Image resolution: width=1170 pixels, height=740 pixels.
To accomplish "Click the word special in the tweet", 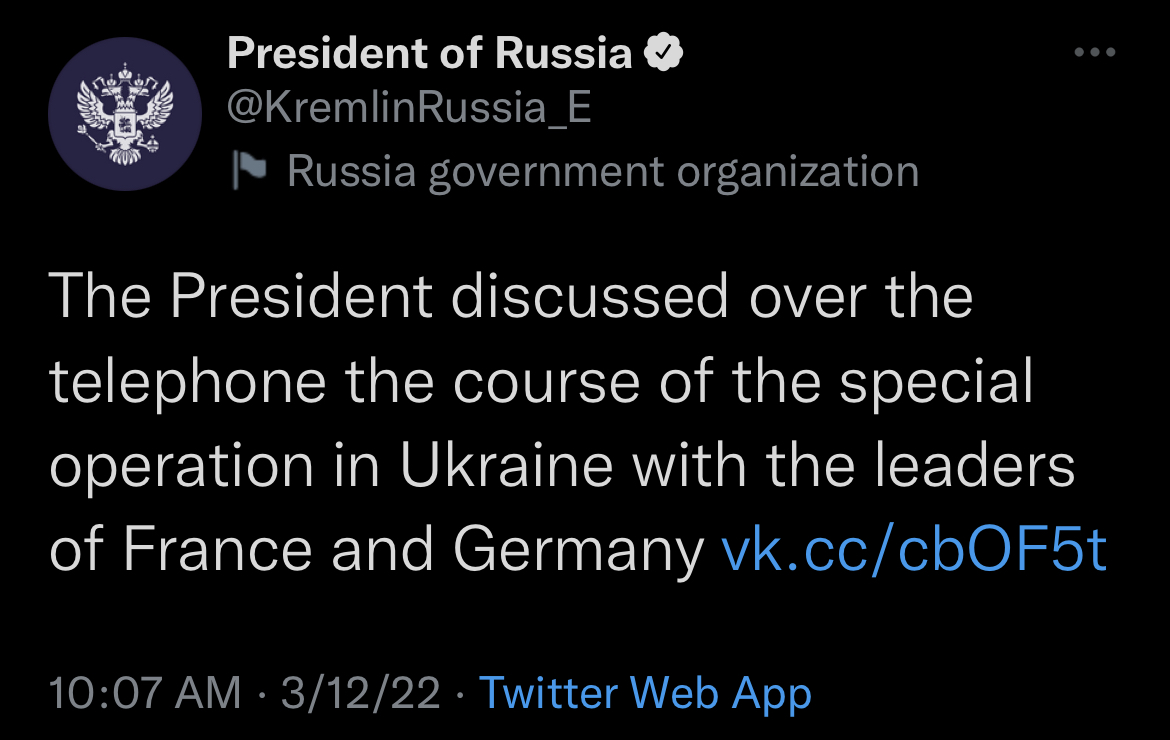I will click(936, 383).
